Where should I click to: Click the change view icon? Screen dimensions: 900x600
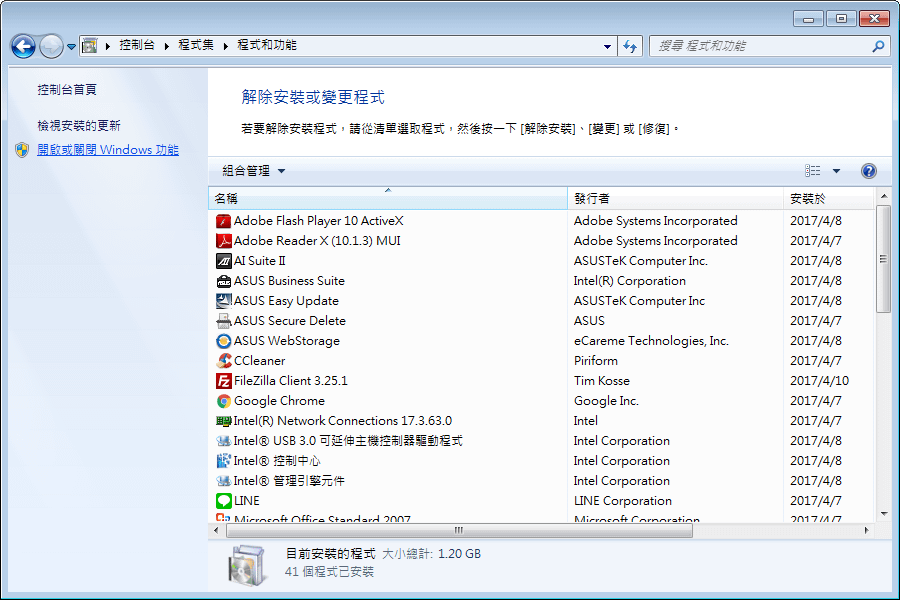[812, 171]
